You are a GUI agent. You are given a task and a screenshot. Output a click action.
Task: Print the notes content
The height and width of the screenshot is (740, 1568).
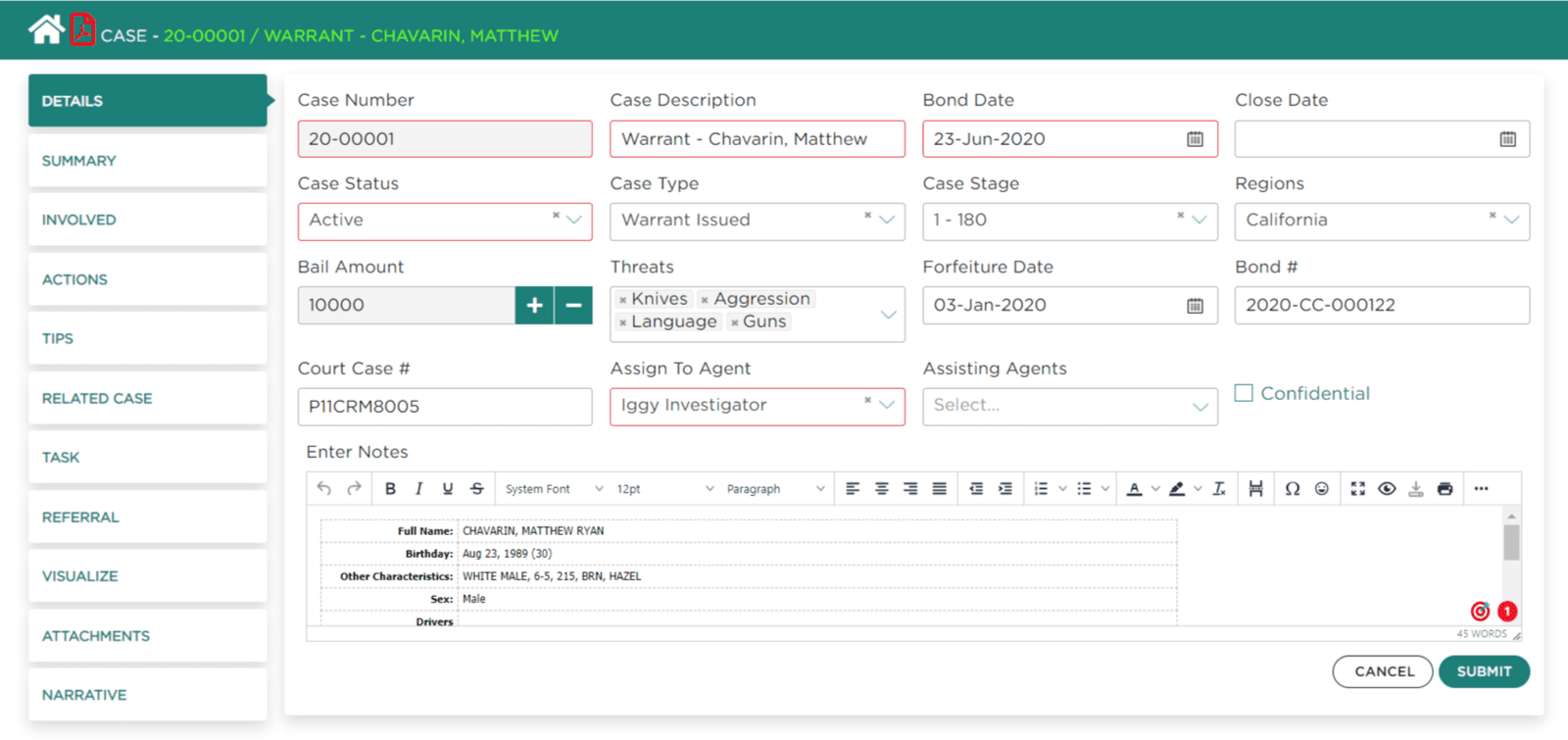1445,488
